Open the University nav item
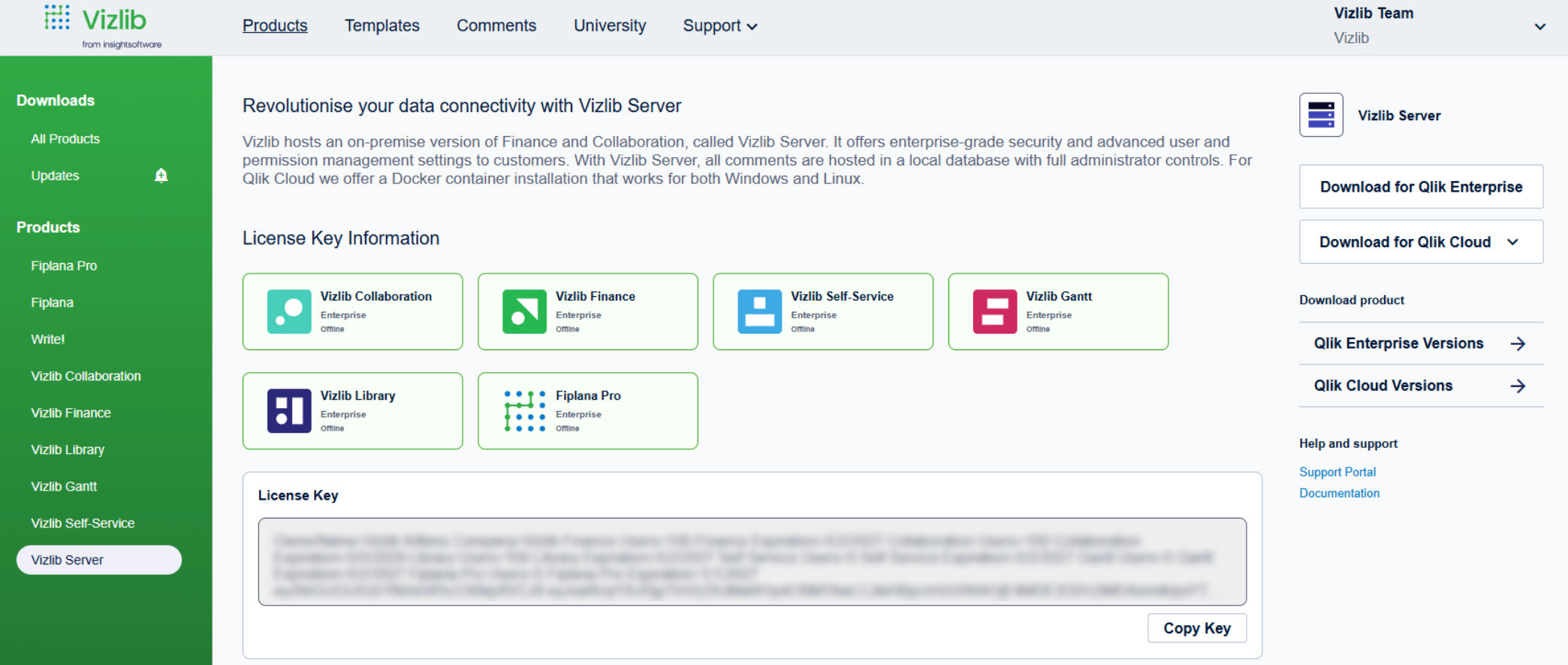This screenshot has height=665, width=1568. tap(610, 26)
